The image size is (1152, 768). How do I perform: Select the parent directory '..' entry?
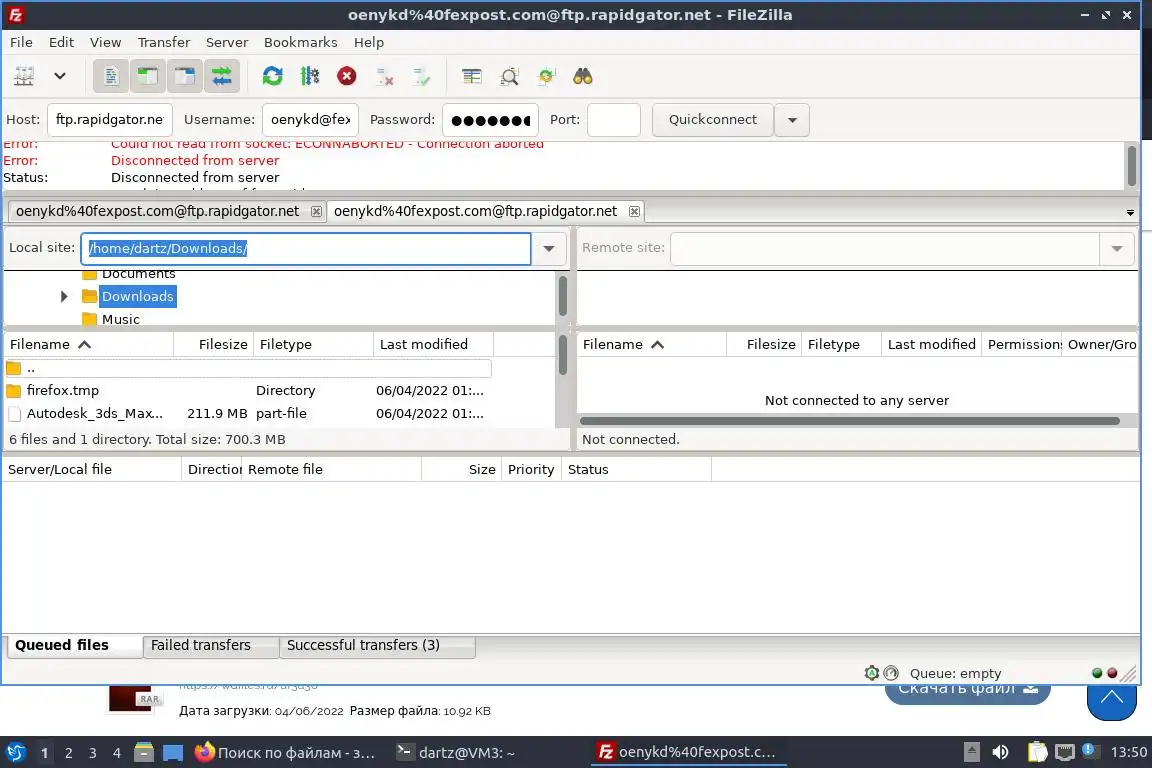248,368
